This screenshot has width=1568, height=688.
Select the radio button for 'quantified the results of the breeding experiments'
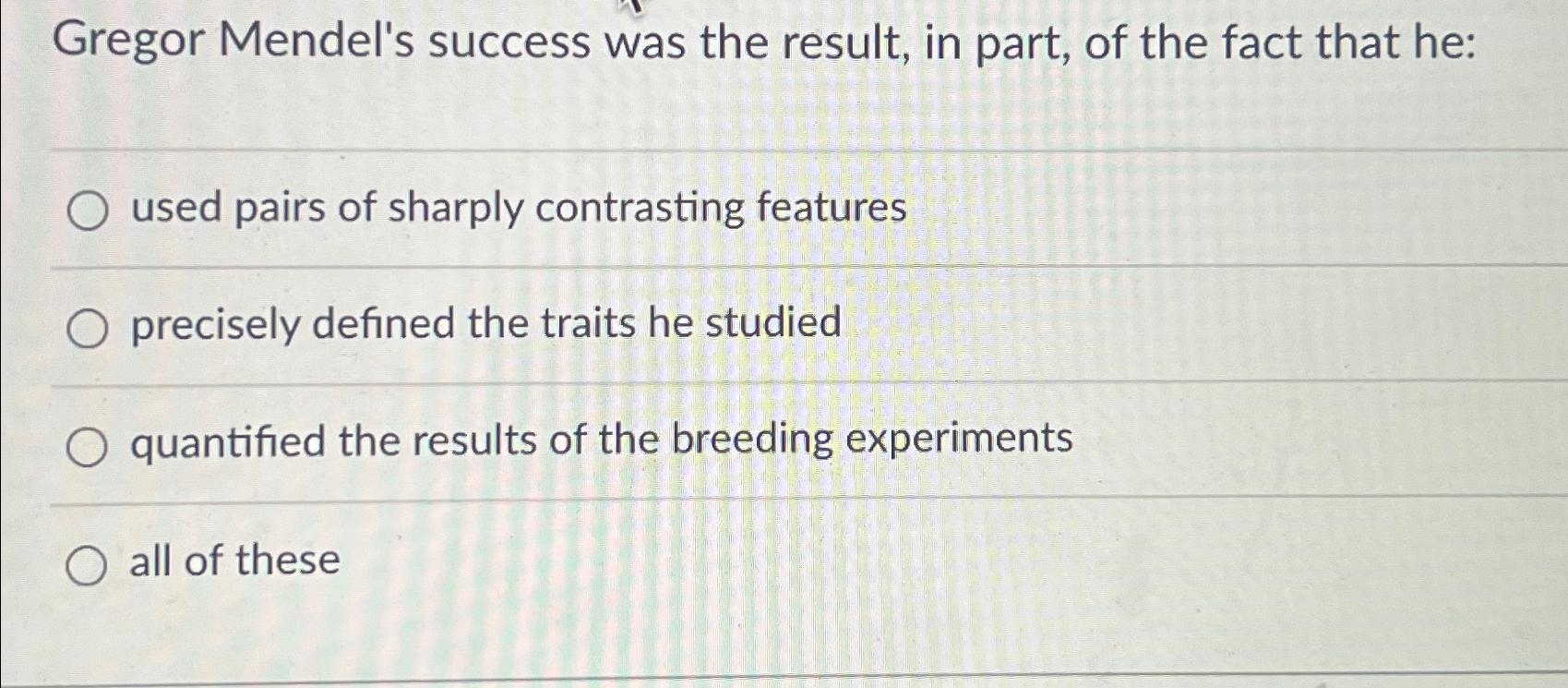(x=88, y=447)
